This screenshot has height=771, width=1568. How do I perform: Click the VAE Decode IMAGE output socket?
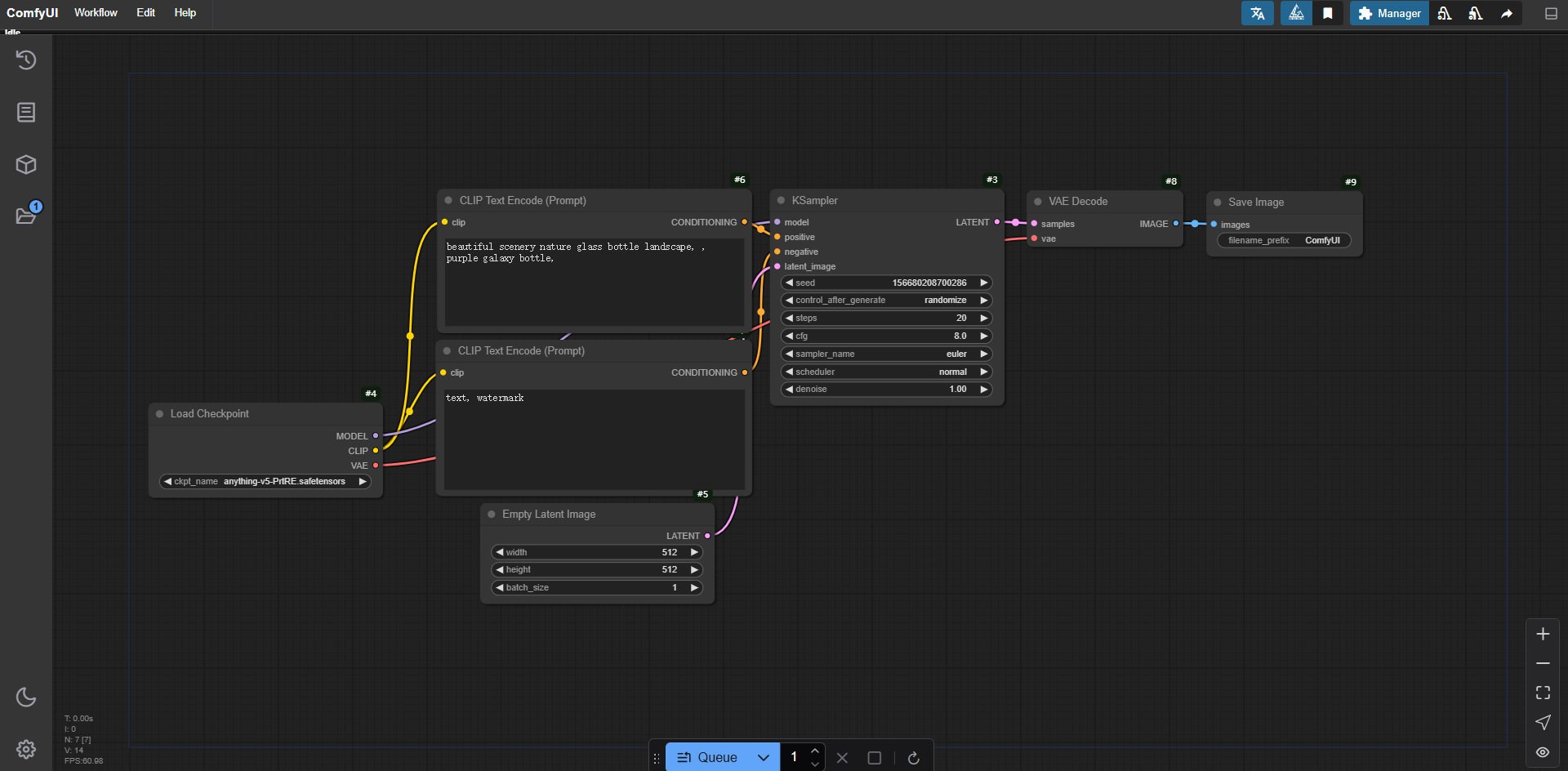(1176, 224)
